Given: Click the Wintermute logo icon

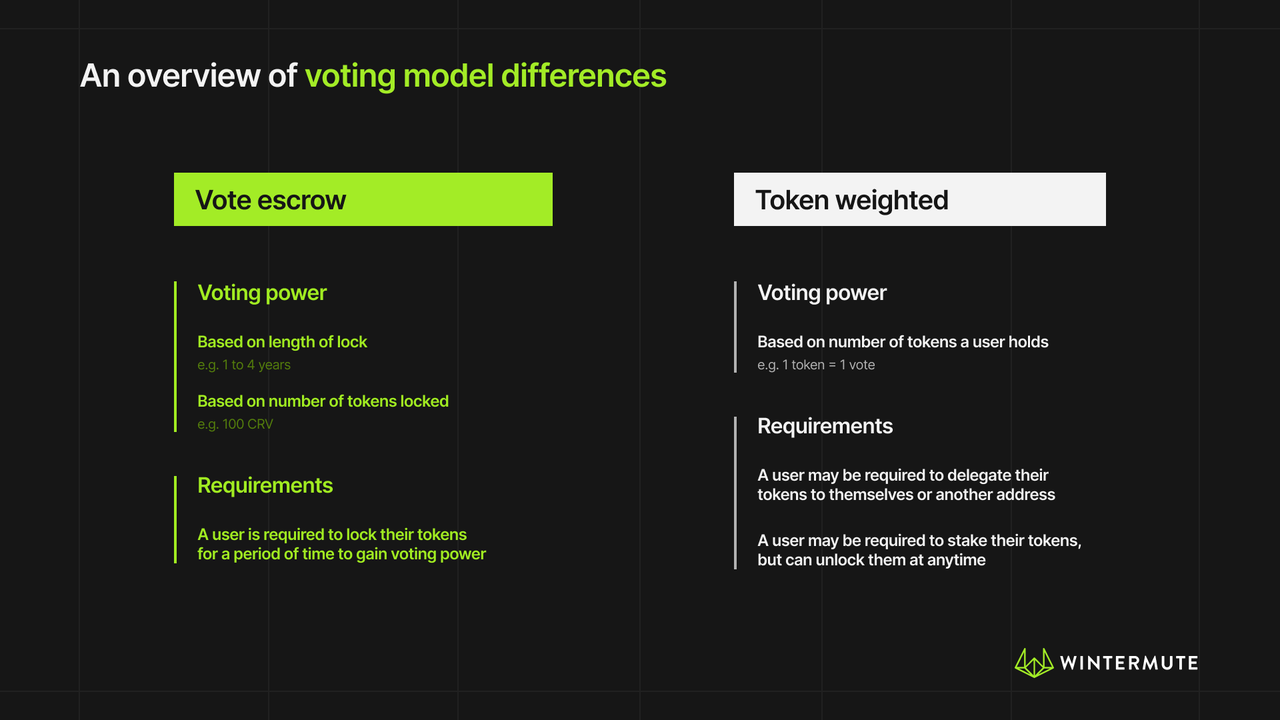Looking at the screenshot, I should [1034, 662].
